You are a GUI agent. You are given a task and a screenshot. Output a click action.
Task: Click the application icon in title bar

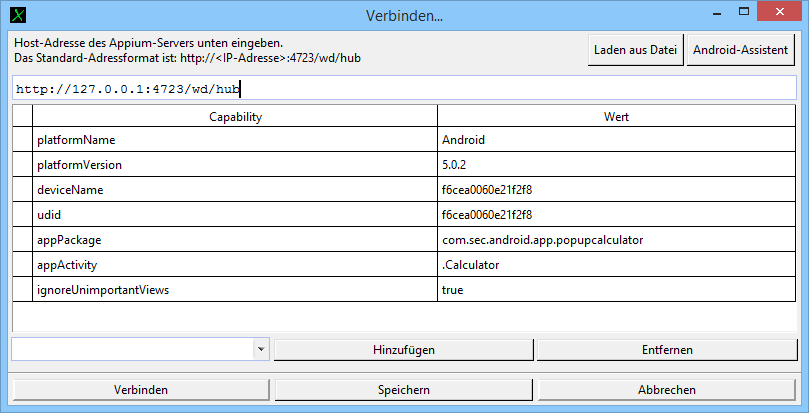pos(17,15)
